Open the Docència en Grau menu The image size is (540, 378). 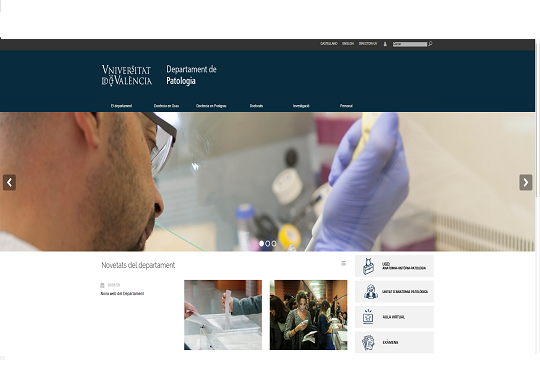(x=166, y=106)
